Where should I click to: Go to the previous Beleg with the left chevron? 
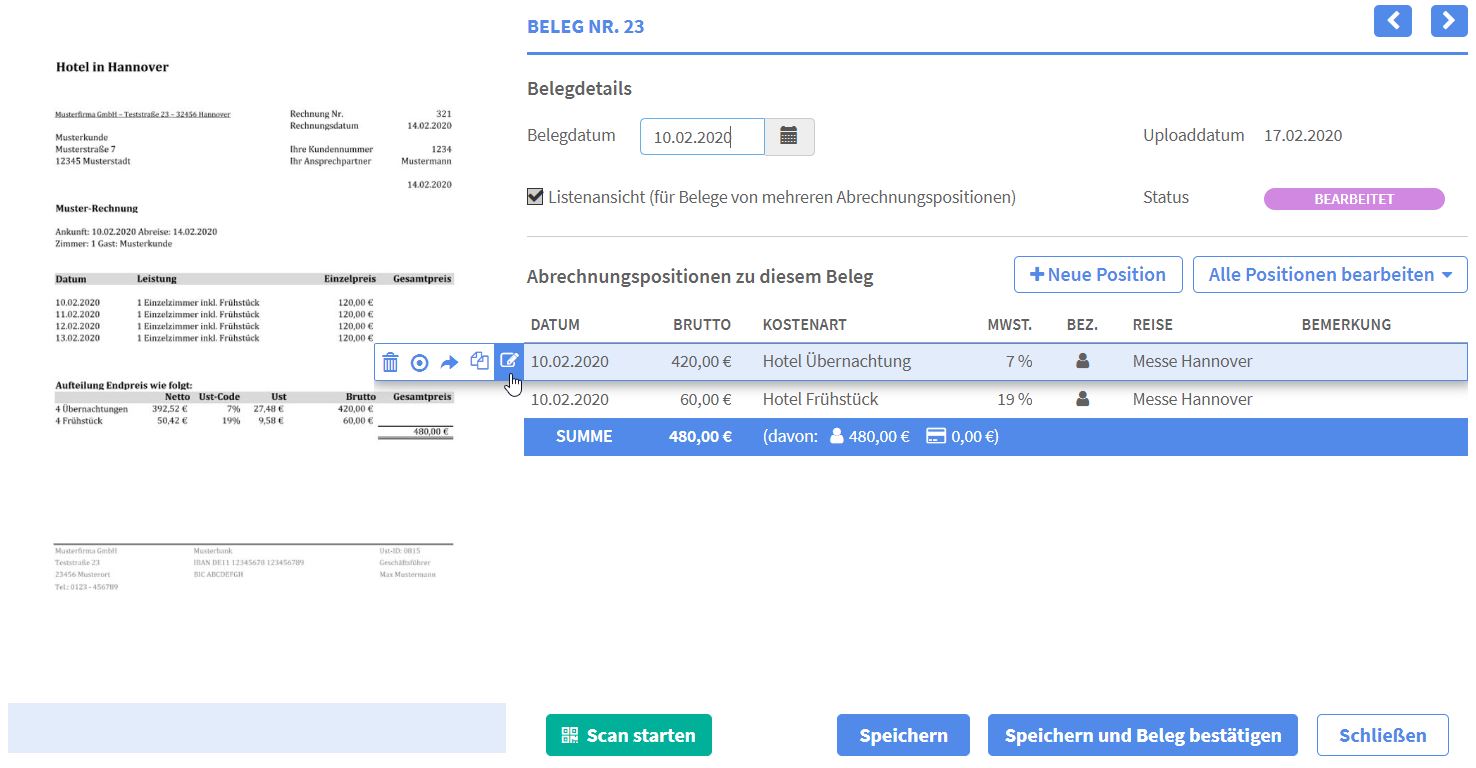point(1393,20)
